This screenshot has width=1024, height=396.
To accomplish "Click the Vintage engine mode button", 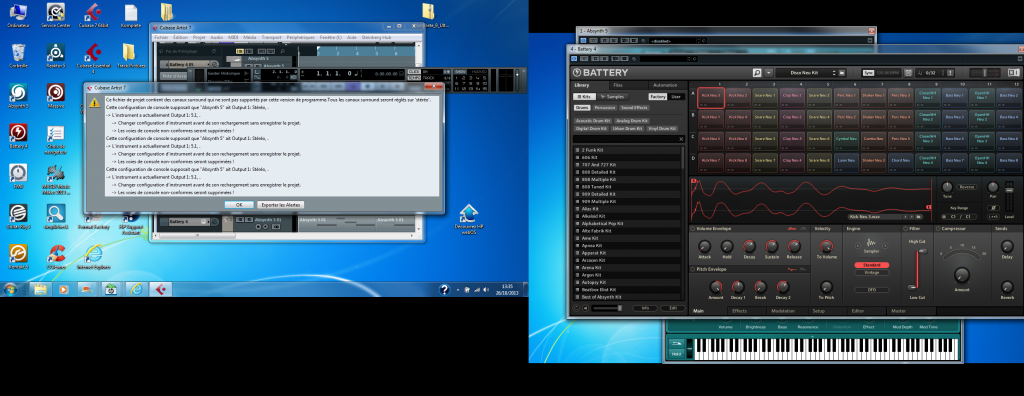I will point(872,273).
